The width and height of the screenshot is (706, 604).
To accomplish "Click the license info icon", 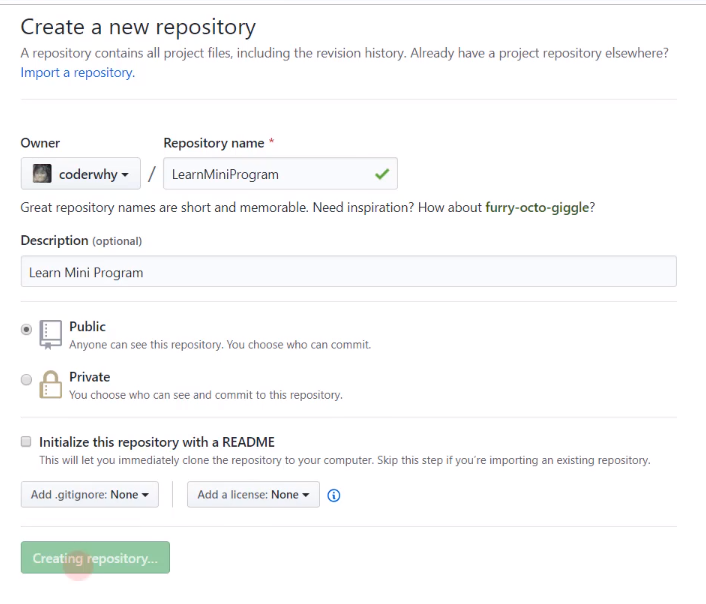I will point(334,495).
